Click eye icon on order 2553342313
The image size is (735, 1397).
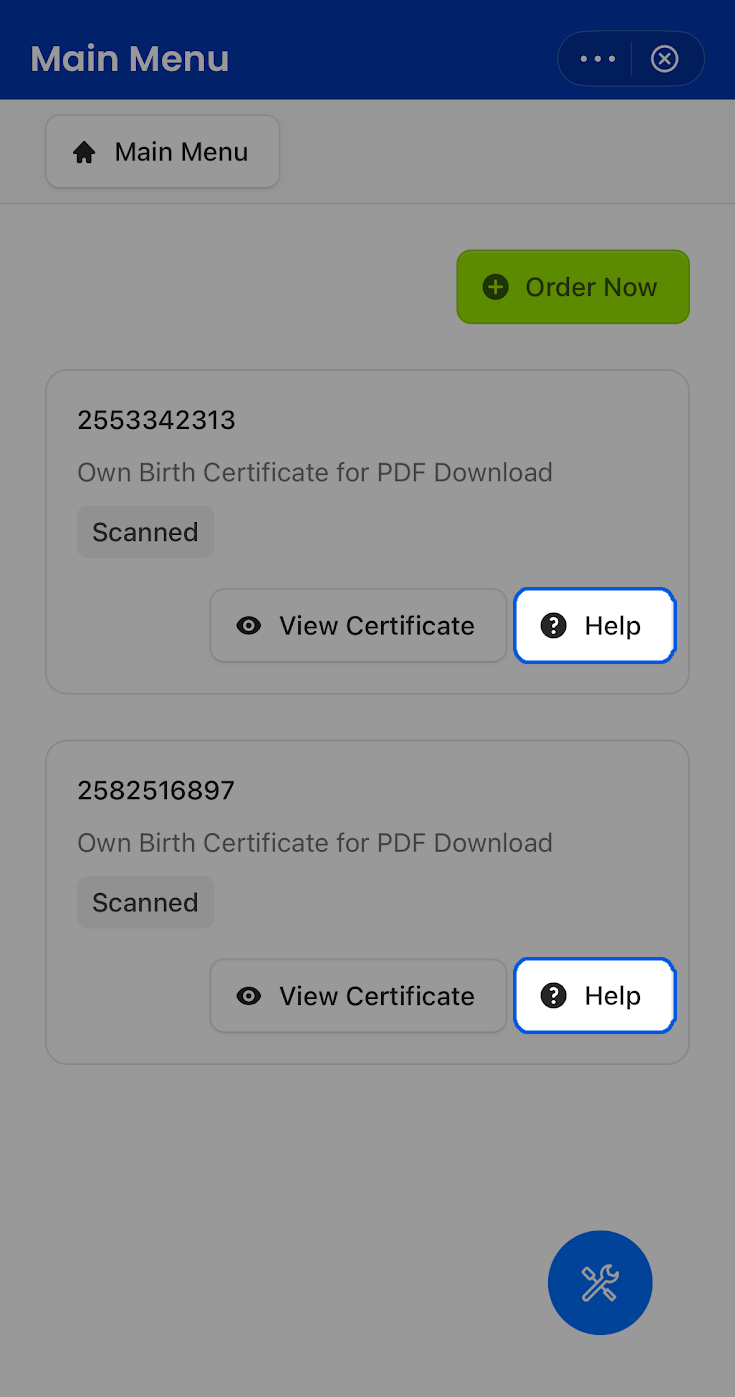(249, 626)
